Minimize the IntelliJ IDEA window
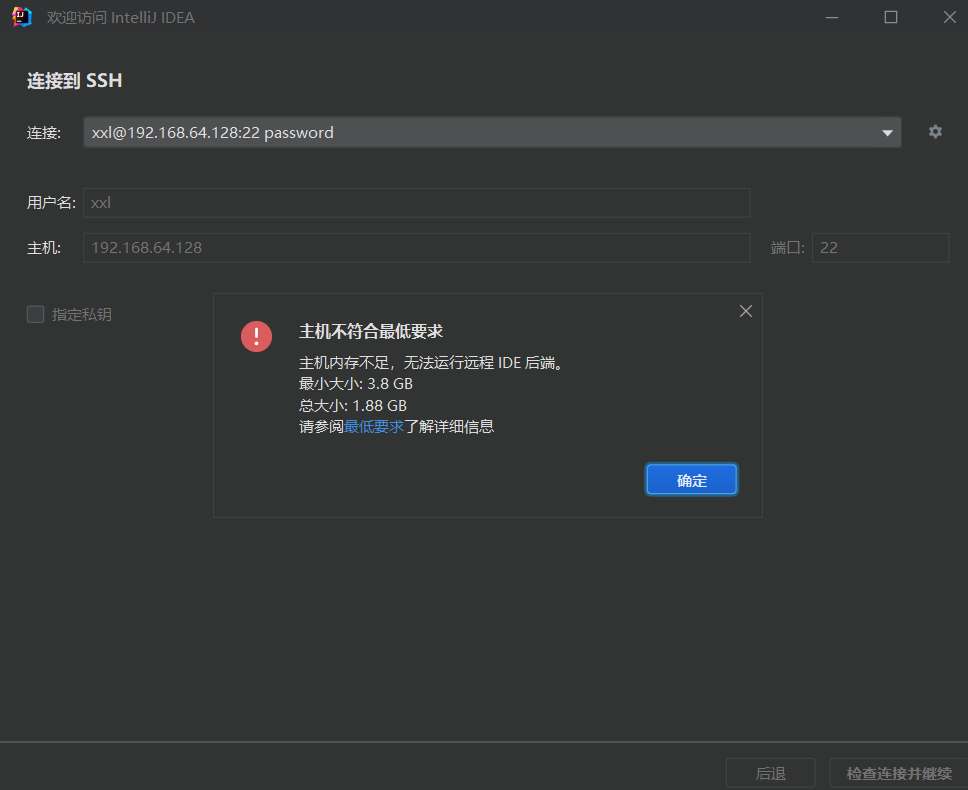The height and width of the screenshot is (790, 968). click(x=832, y=17)
